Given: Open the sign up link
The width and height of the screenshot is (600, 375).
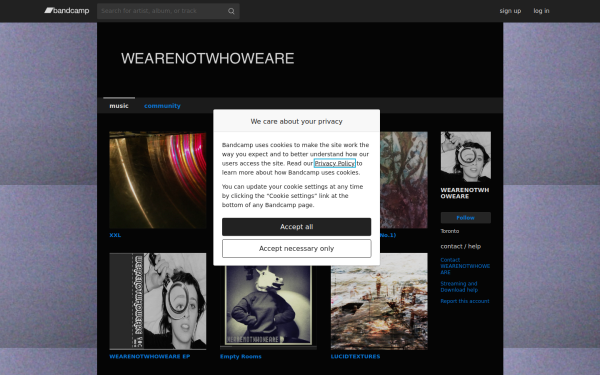Looking at the screenshot, I should (x=510, y=11).
